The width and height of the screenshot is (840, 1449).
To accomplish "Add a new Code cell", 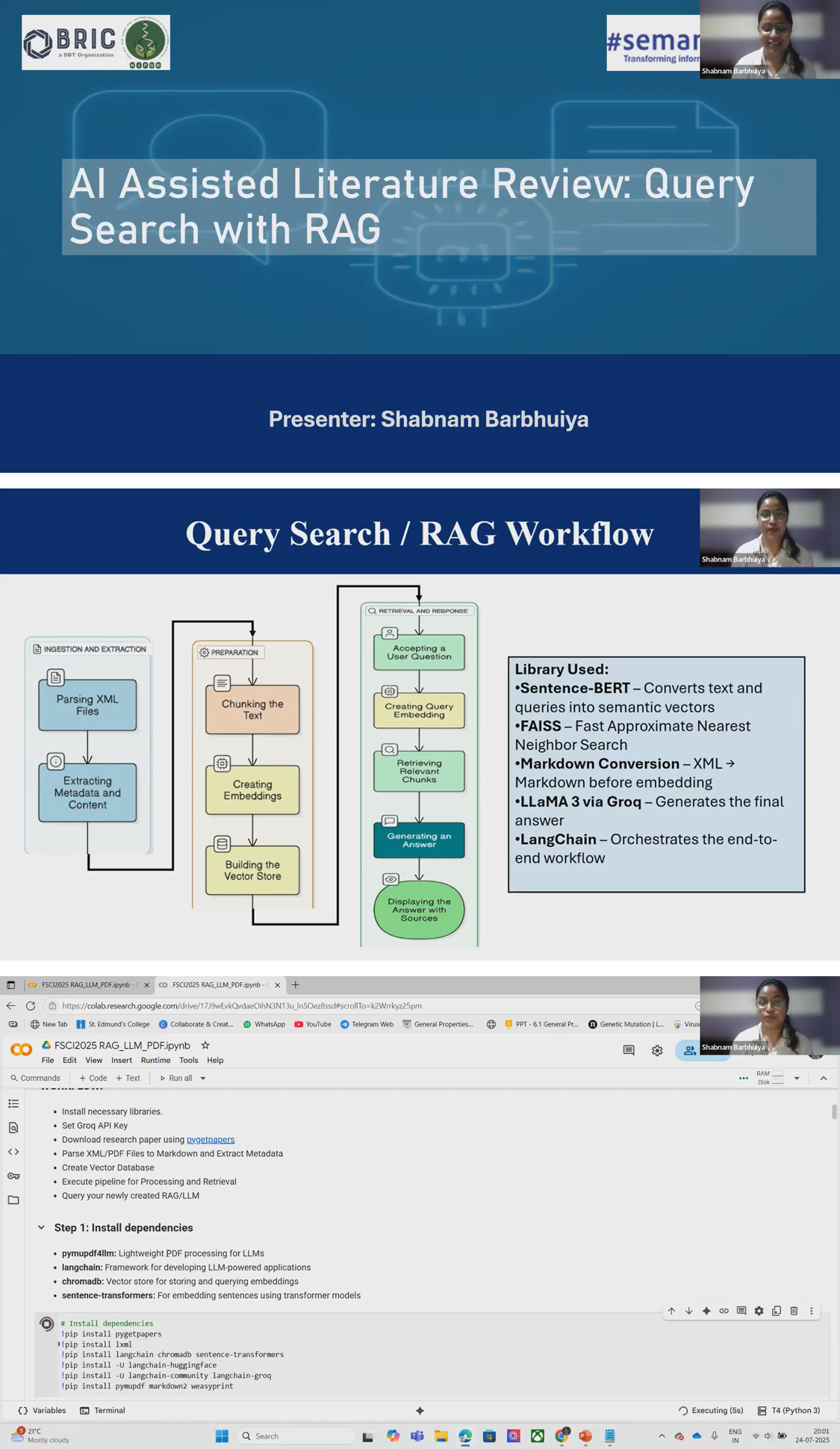I will click(x=93, y=1078).
